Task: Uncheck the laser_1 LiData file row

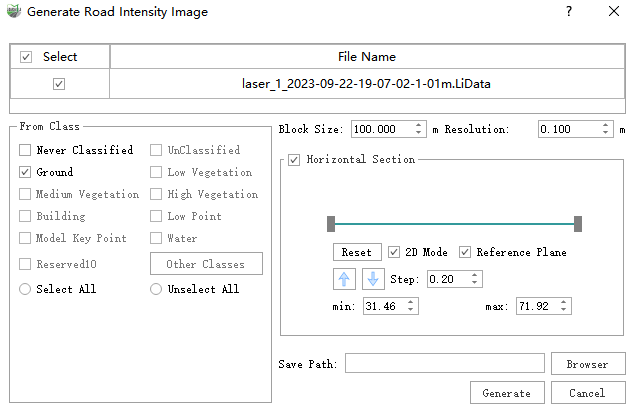Action: (x=59, y=84)
